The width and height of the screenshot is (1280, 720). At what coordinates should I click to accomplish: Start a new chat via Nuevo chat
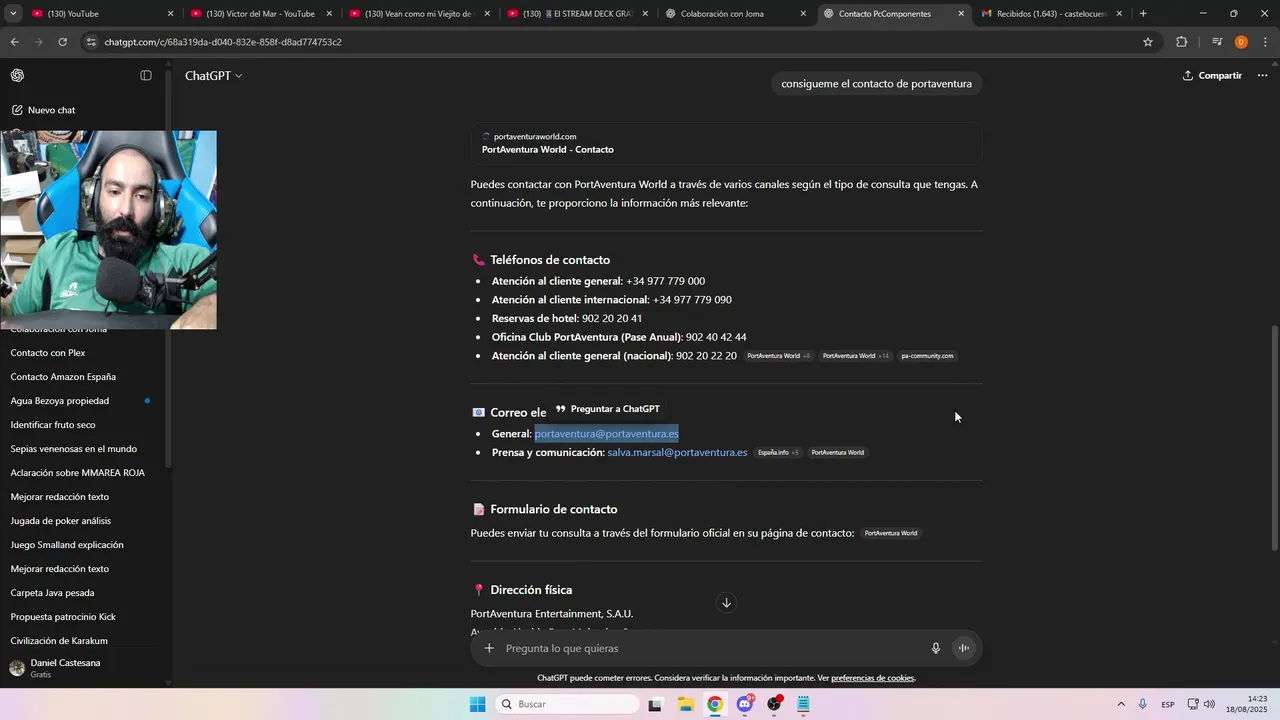point(44,110)
